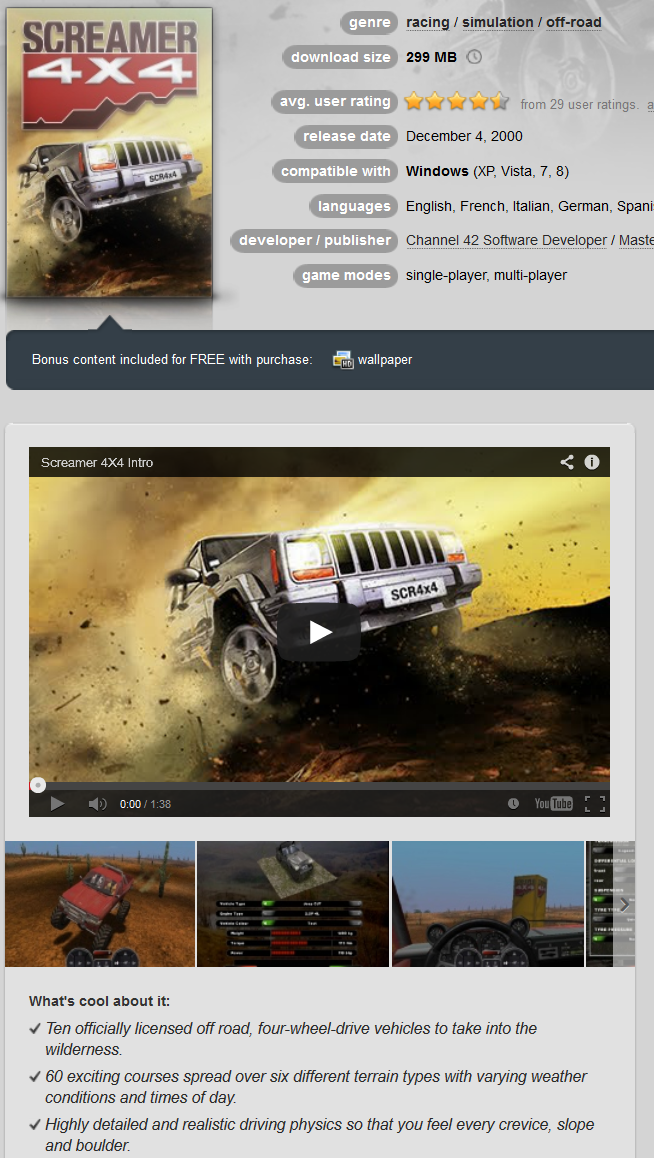Image resolution: width=654 pixels, height=1158 pixels.
Task: Click the December 4, 2000 release date
Action: tap(464, 136)
